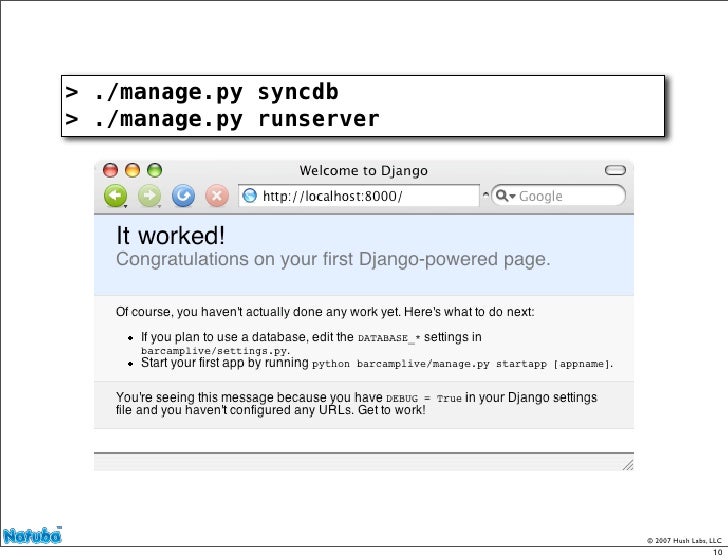728x560 pixels.
Task: Click the http://localhost:8000/ address field
Action: [358, 195]
